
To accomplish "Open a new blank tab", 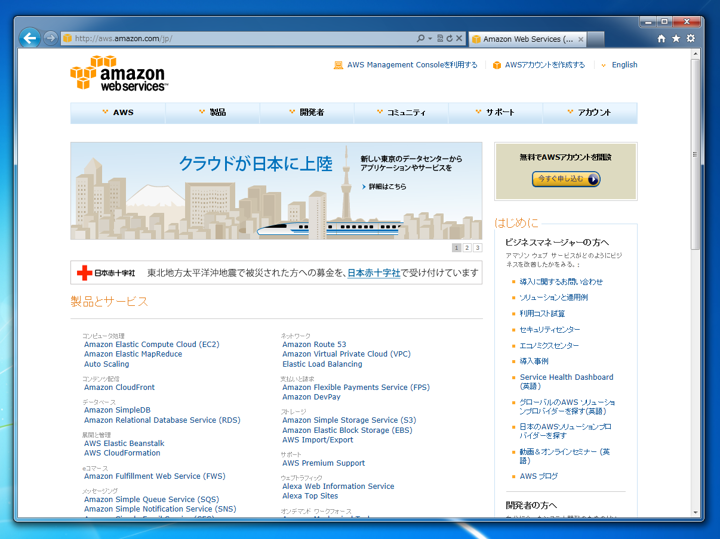I will point(596,39).
